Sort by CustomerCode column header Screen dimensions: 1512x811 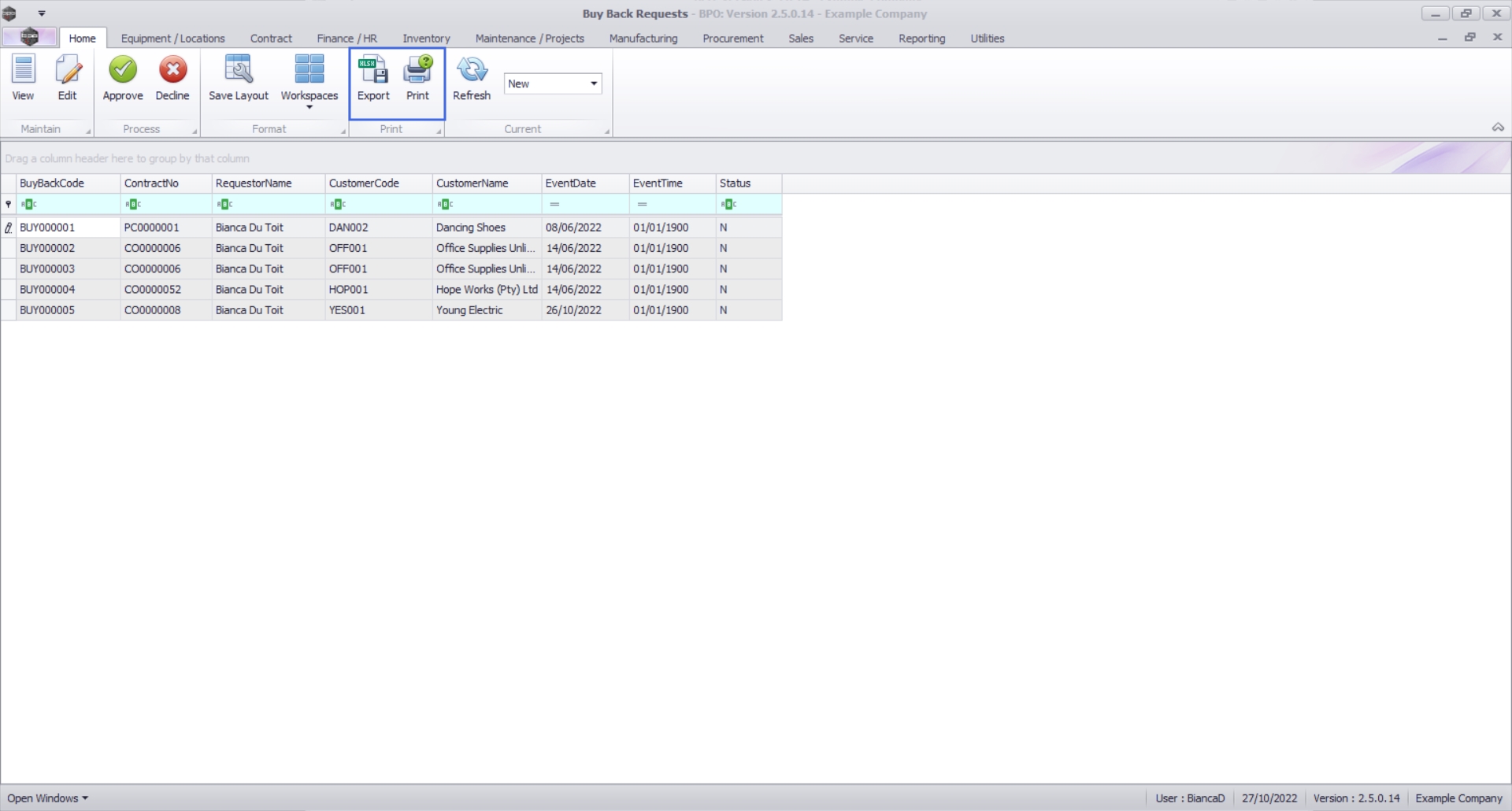[x=379, y=183]
